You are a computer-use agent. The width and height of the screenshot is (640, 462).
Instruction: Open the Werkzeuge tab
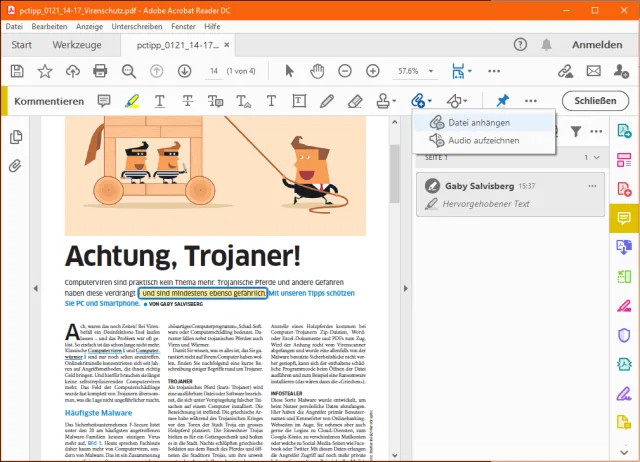(x=78, y=45)
